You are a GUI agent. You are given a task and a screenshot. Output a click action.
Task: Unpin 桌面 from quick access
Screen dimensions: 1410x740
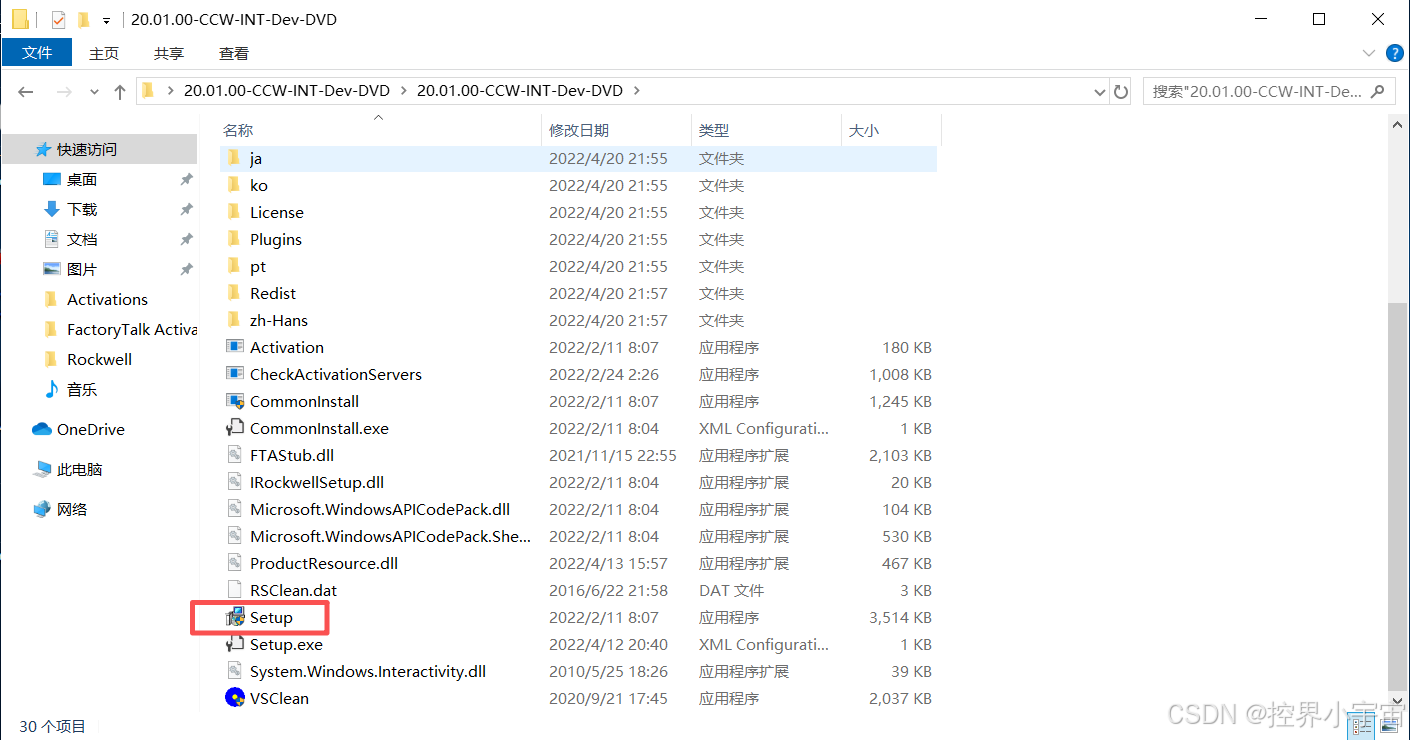(x=185, y=179)
